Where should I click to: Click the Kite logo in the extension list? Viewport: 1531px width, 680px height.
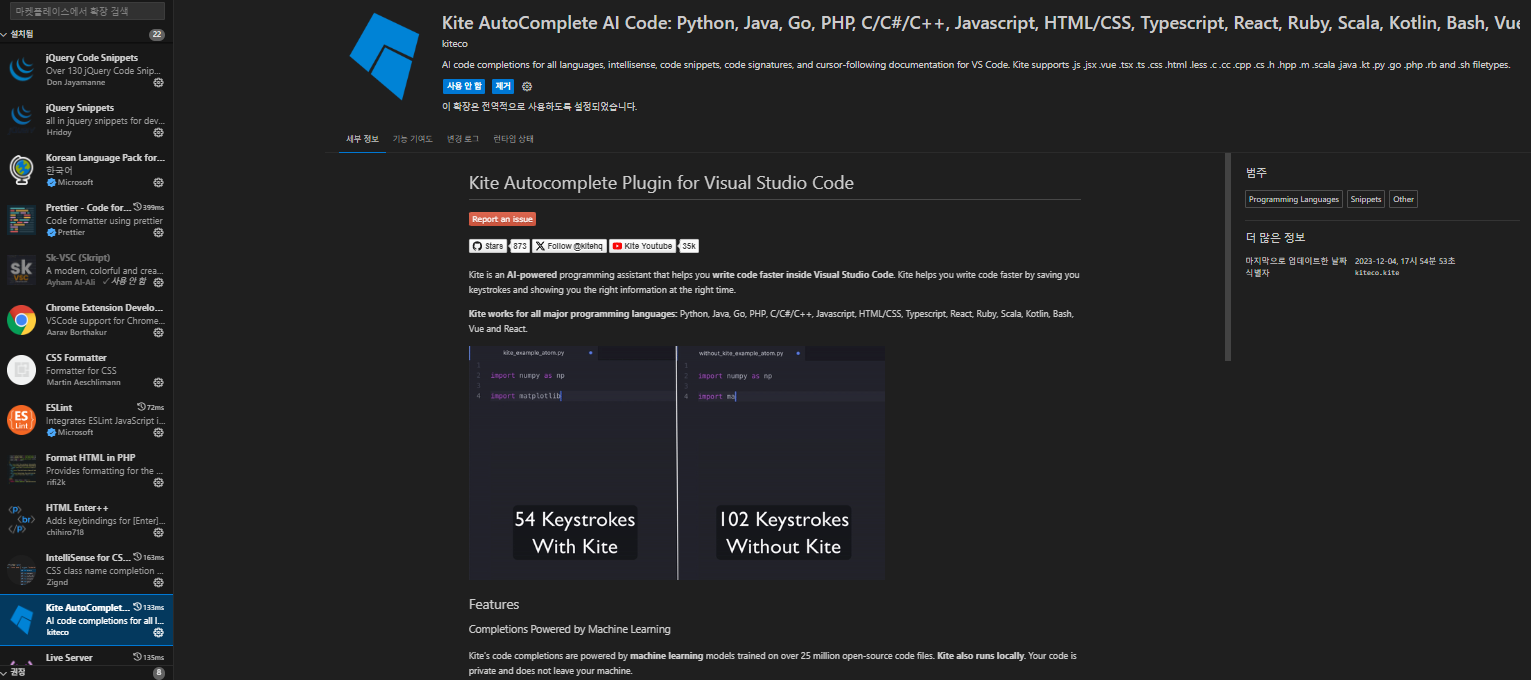[22, 620]
